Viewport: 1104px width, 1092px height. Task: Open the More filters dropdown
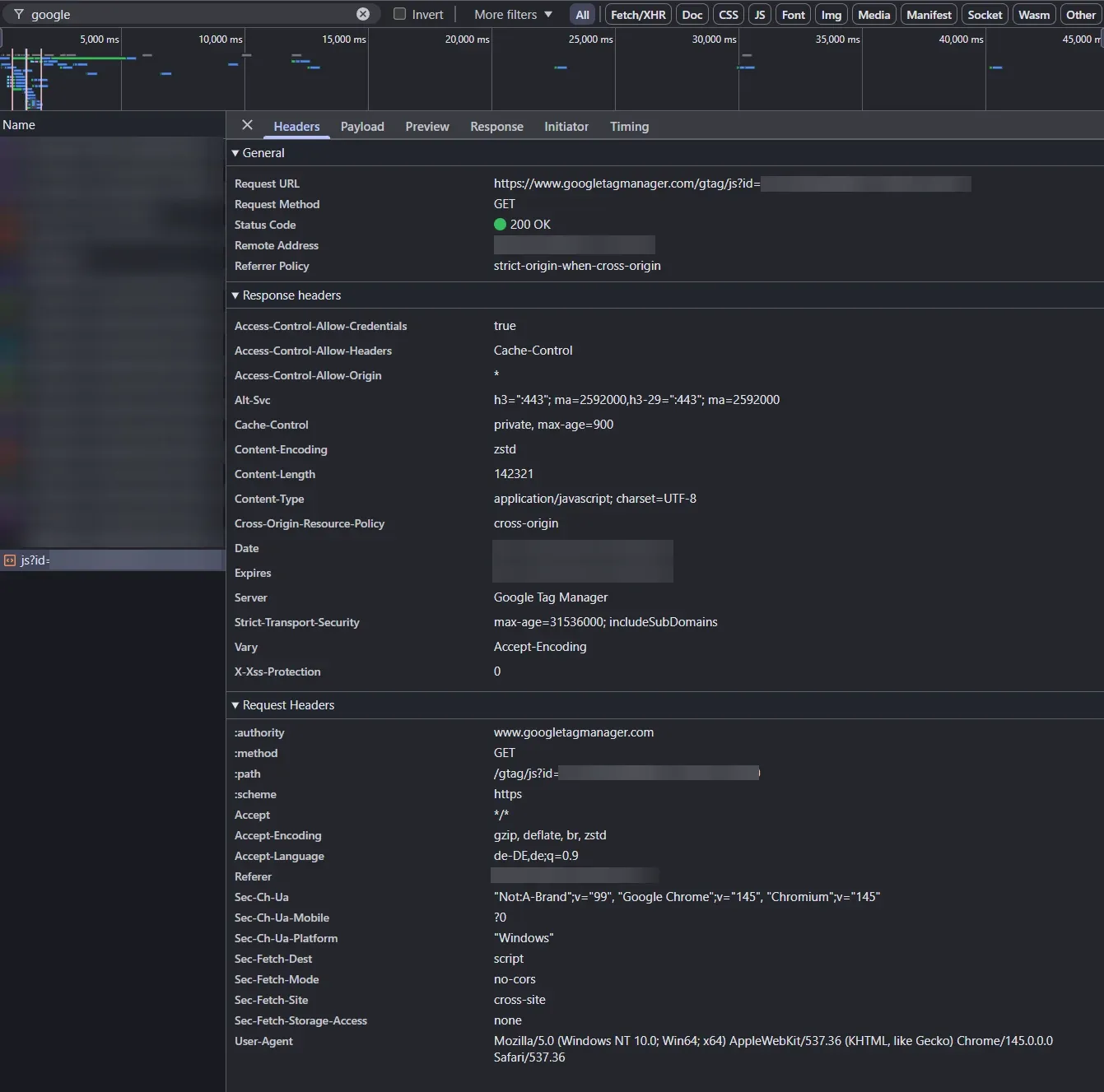click(510, 13)
